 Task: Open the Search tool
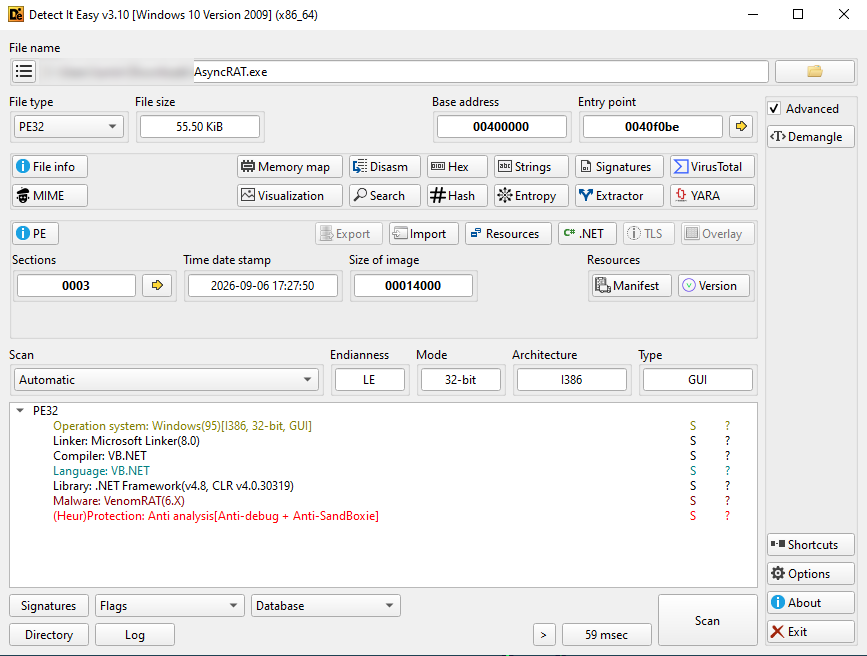coord(384,195)
